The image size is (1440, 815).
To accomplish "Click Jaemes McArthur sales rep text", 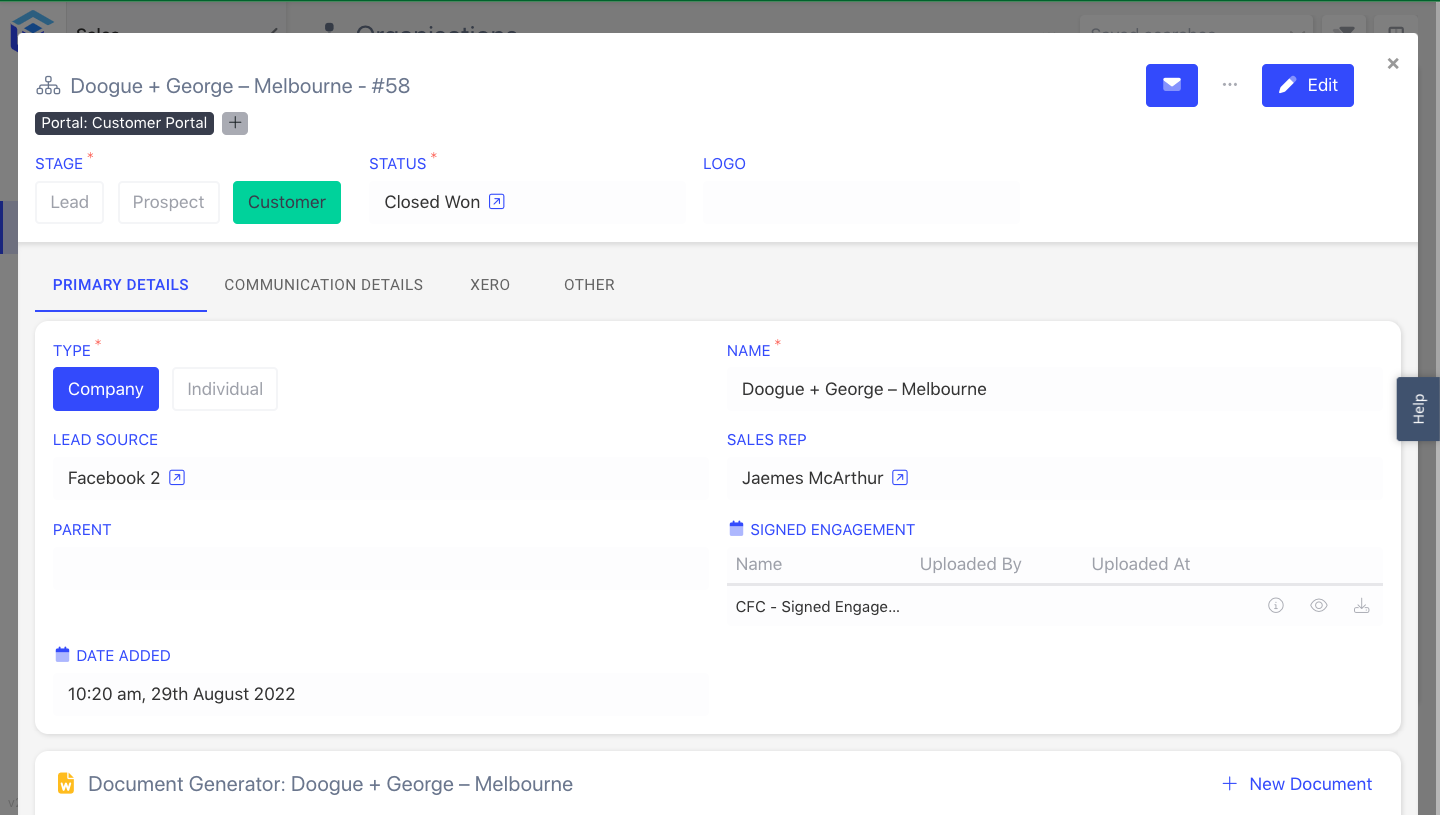I will 812,478.
